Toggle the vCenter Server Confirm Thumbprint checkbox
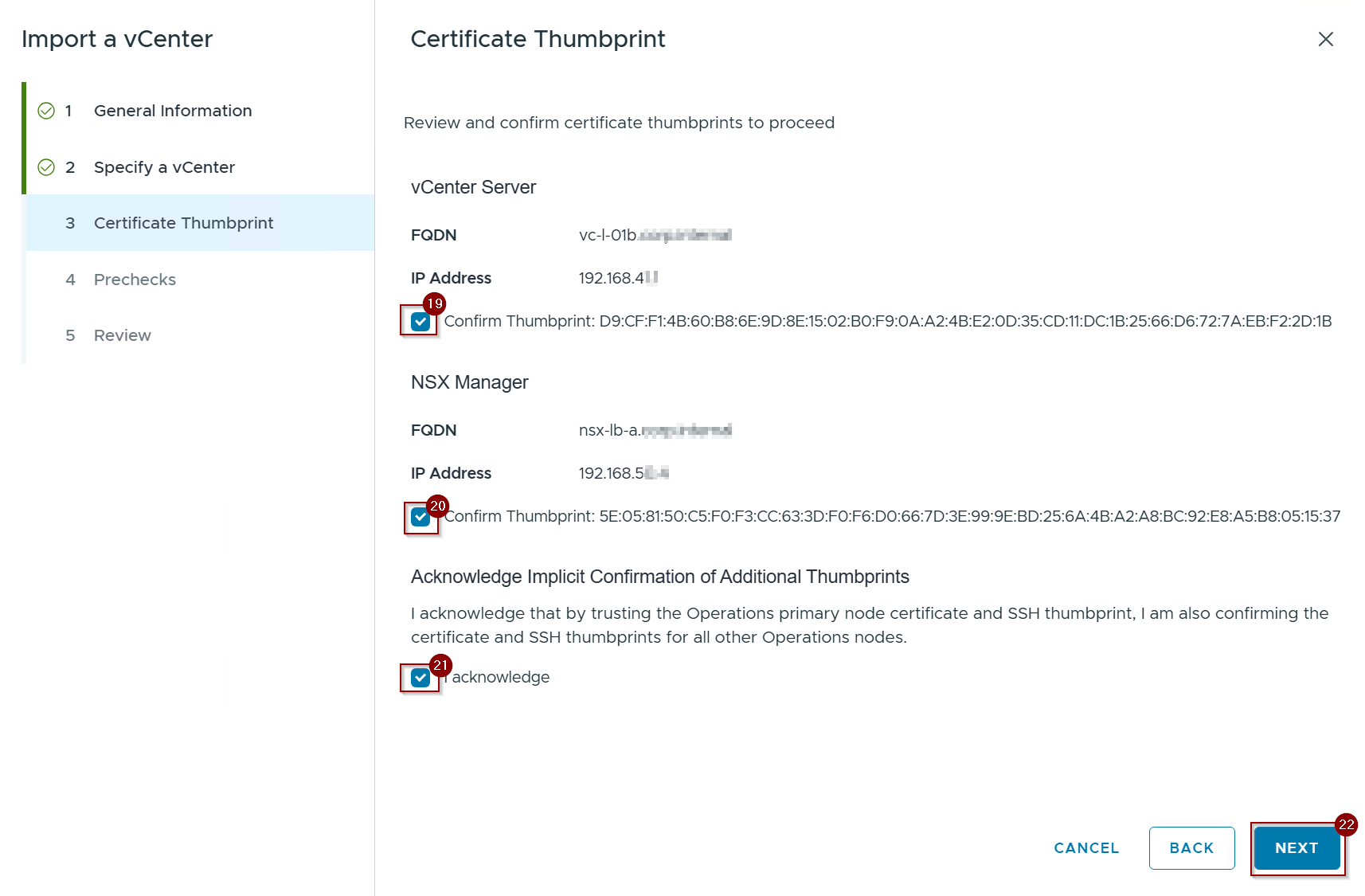1365x896 pixels. (420, 322)
